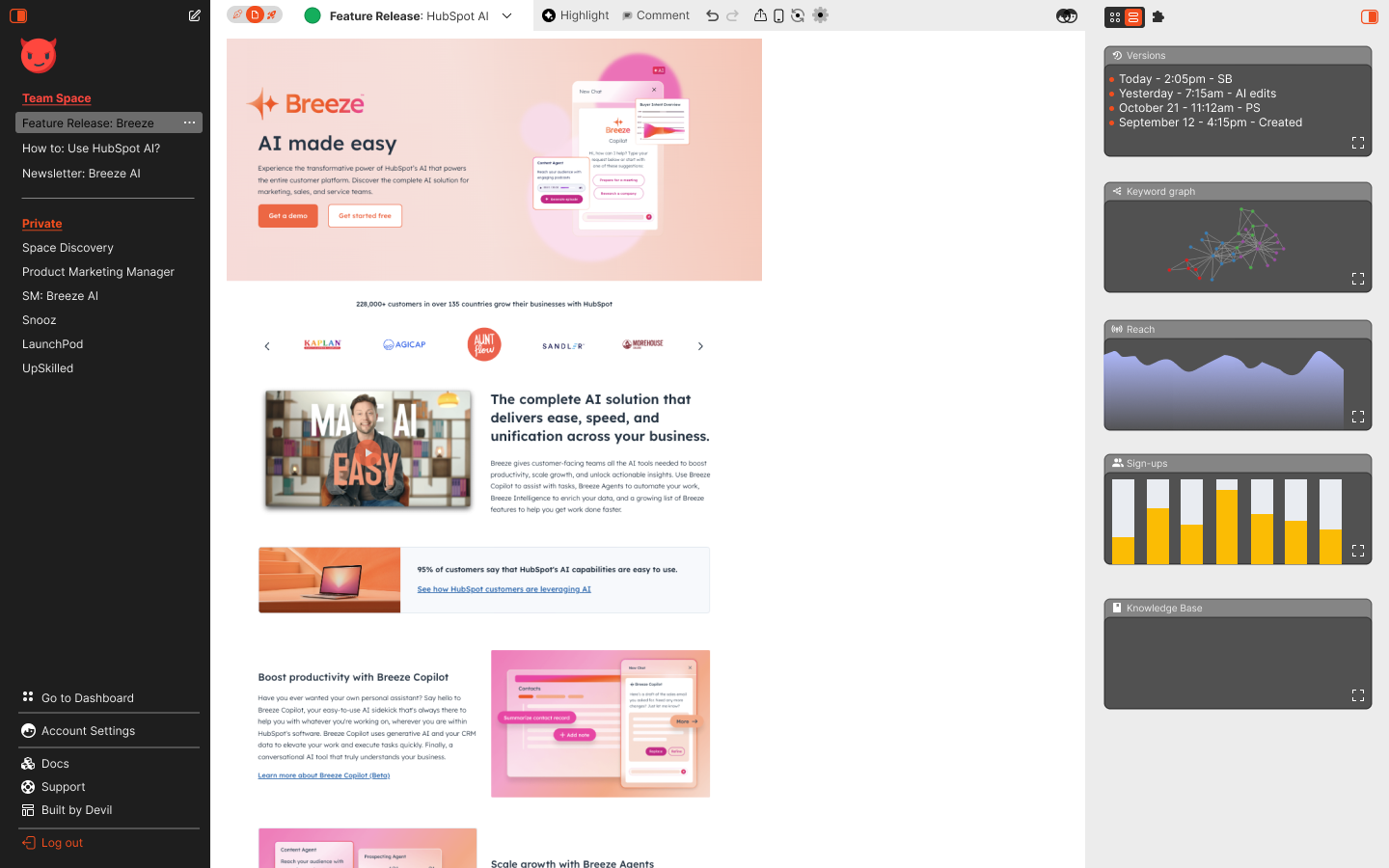Switch to list widget view
1389x868 pixels.
click(1133, 17)
